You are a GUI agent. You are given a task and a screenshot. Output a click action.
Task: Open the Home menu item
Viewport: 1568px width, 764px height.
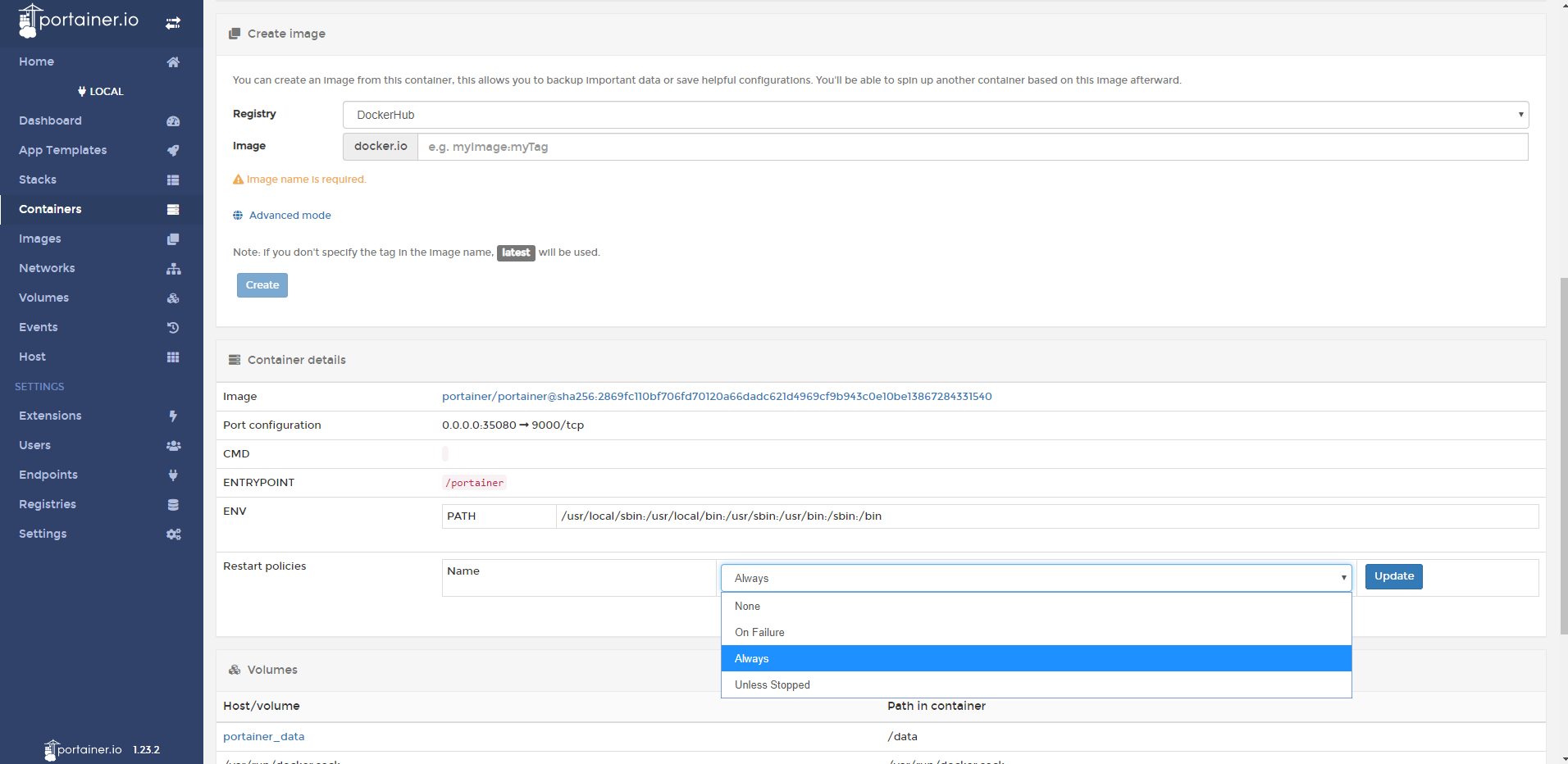(37, 61)
